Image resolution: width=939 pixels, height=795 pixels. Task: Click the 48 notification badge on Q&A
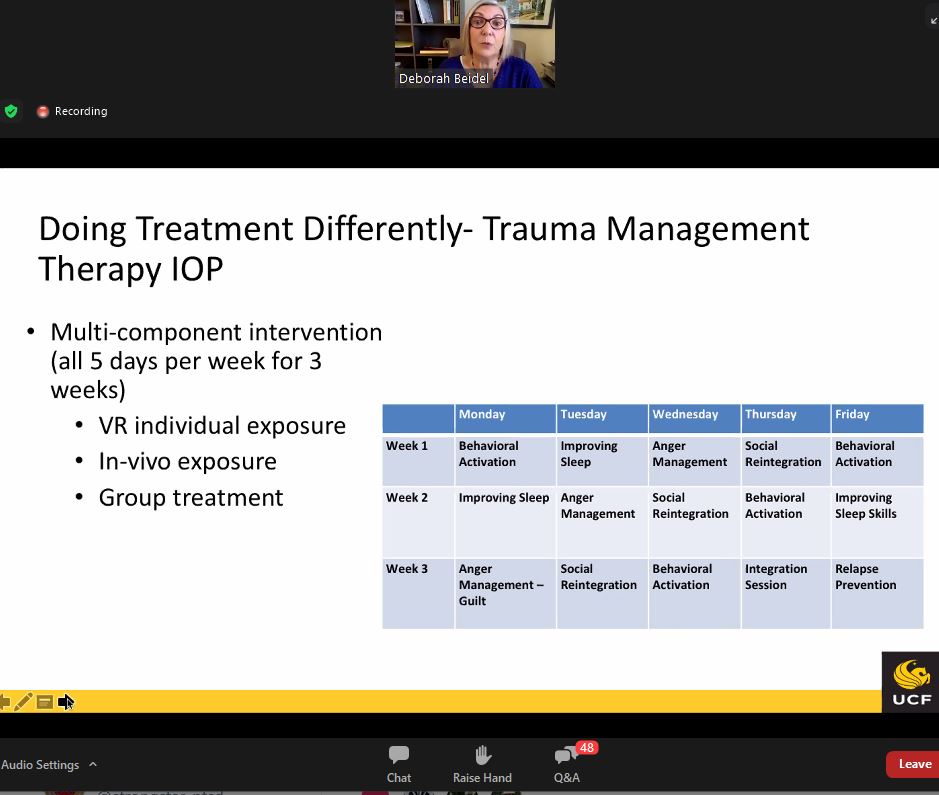click(587, 748)
